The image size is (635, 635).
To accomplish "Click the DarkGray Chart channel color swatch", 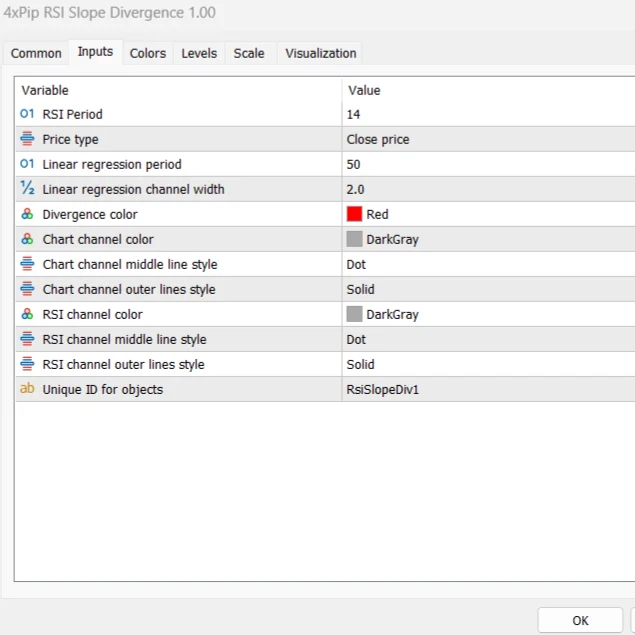I will point(354,239).
